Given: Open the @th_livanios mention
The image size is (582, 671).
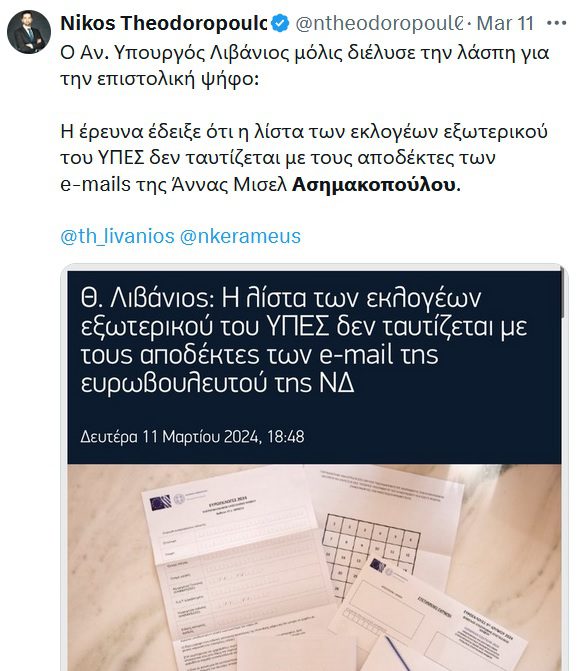Looking at the screenshot, I should point(117,236).
